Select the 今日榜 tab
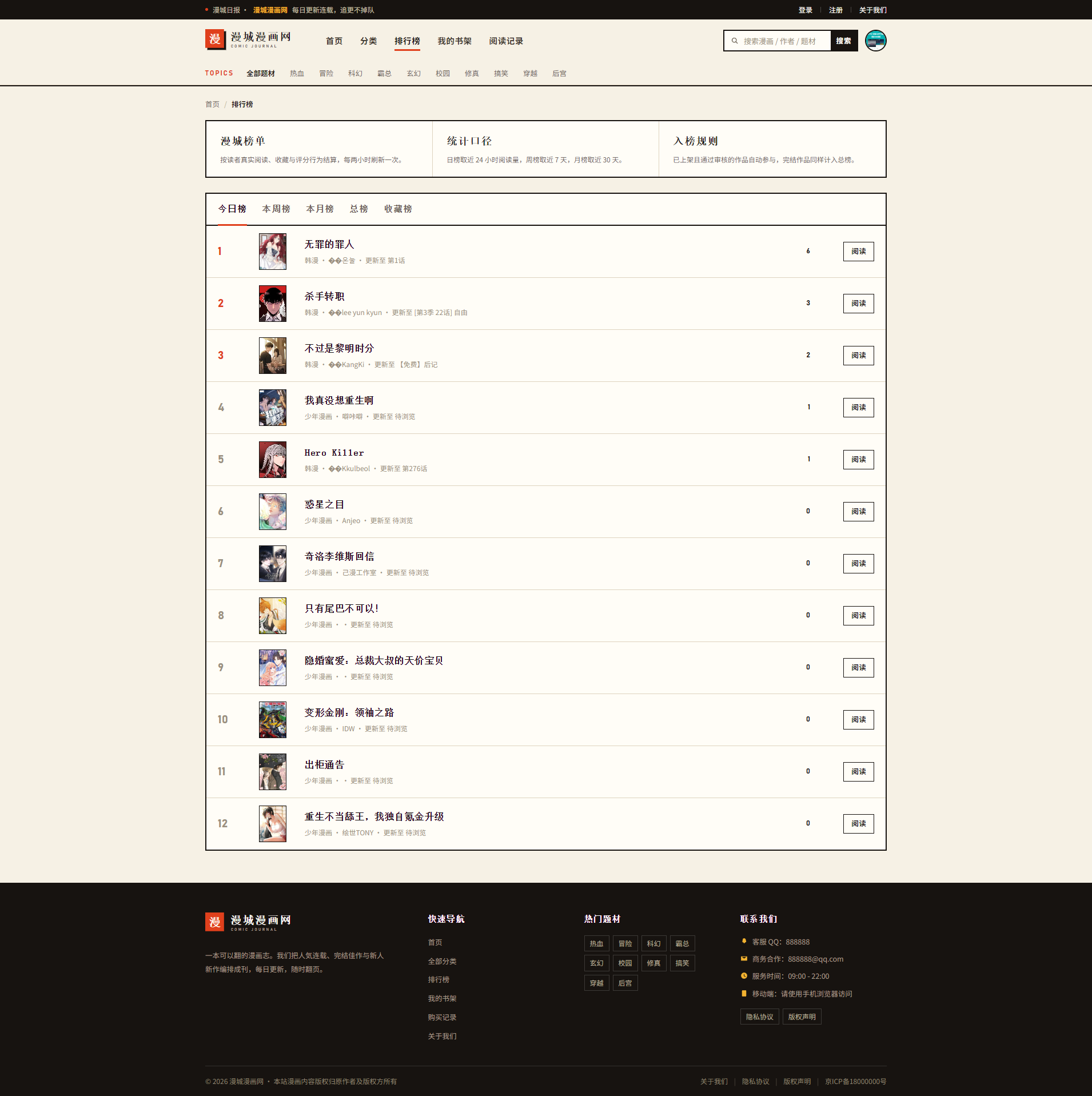The width and height of the screenshot is (1092, 1096). (x=232, y=209)
